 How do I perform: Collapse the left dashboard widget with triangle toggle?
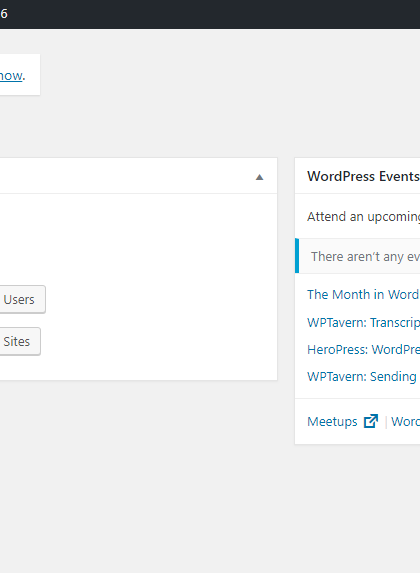259,177
